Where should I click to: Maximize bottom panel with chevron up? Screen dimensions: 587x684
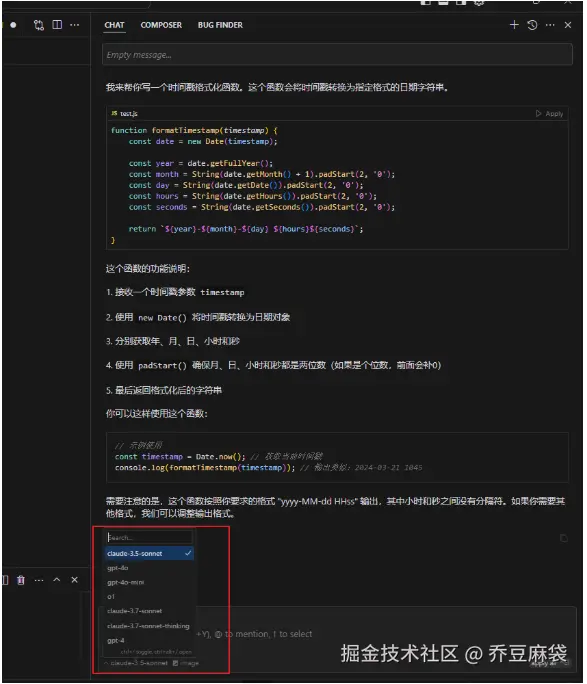tap(57, 580)
